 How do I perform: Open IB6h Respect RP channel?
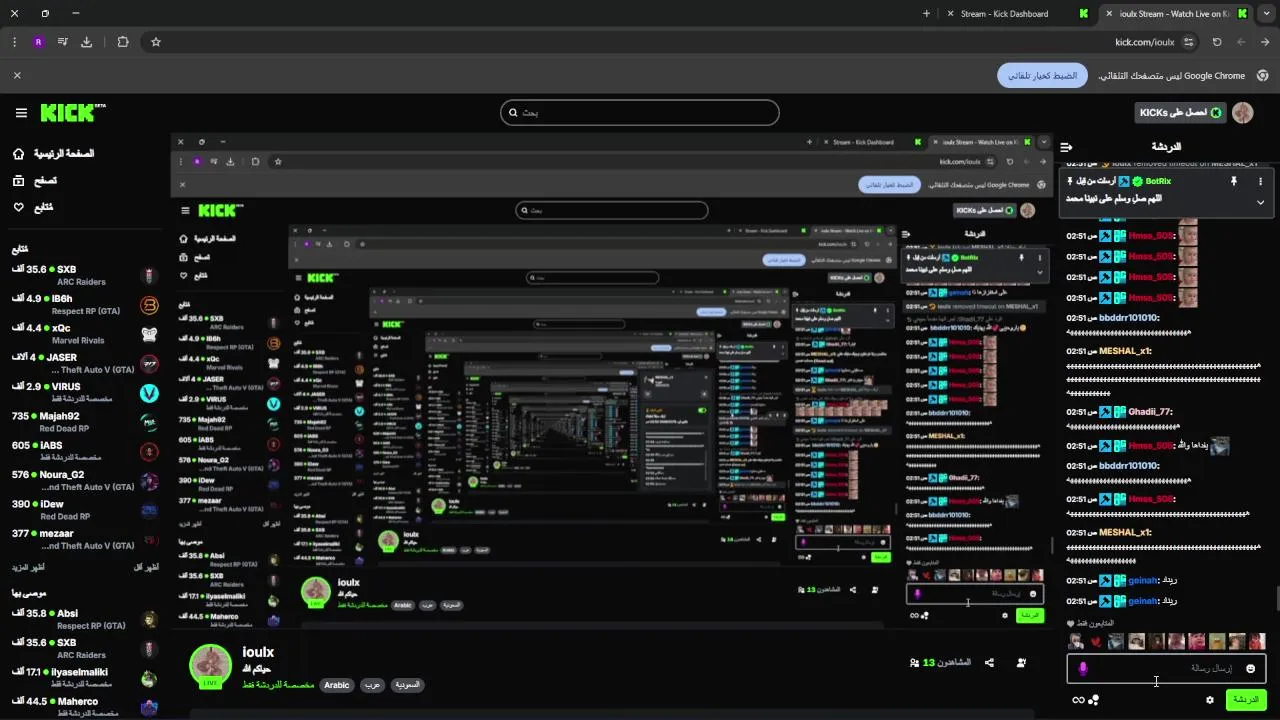pos(85,304)
